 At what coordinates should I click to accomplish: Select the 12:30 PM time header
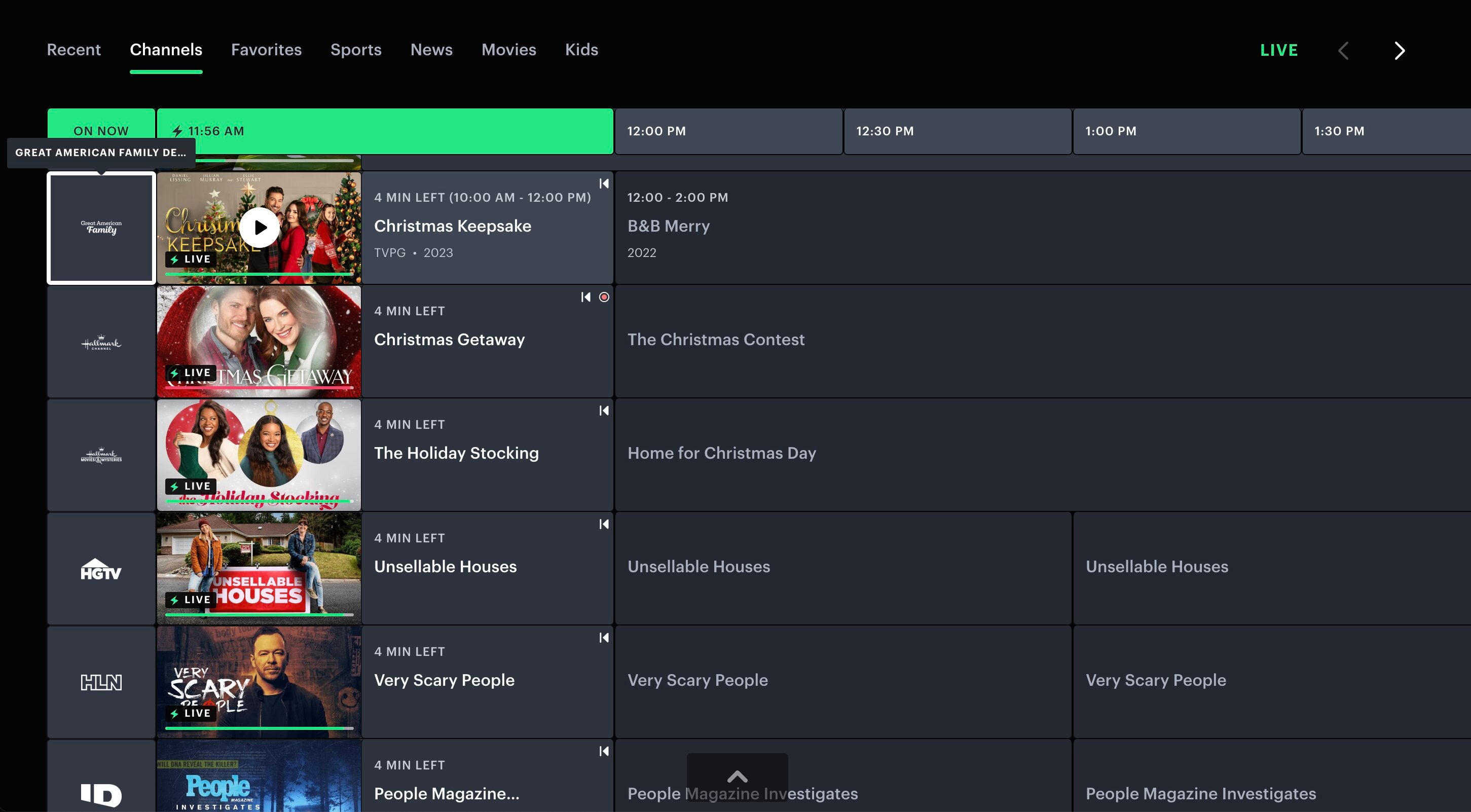[958, 131]
